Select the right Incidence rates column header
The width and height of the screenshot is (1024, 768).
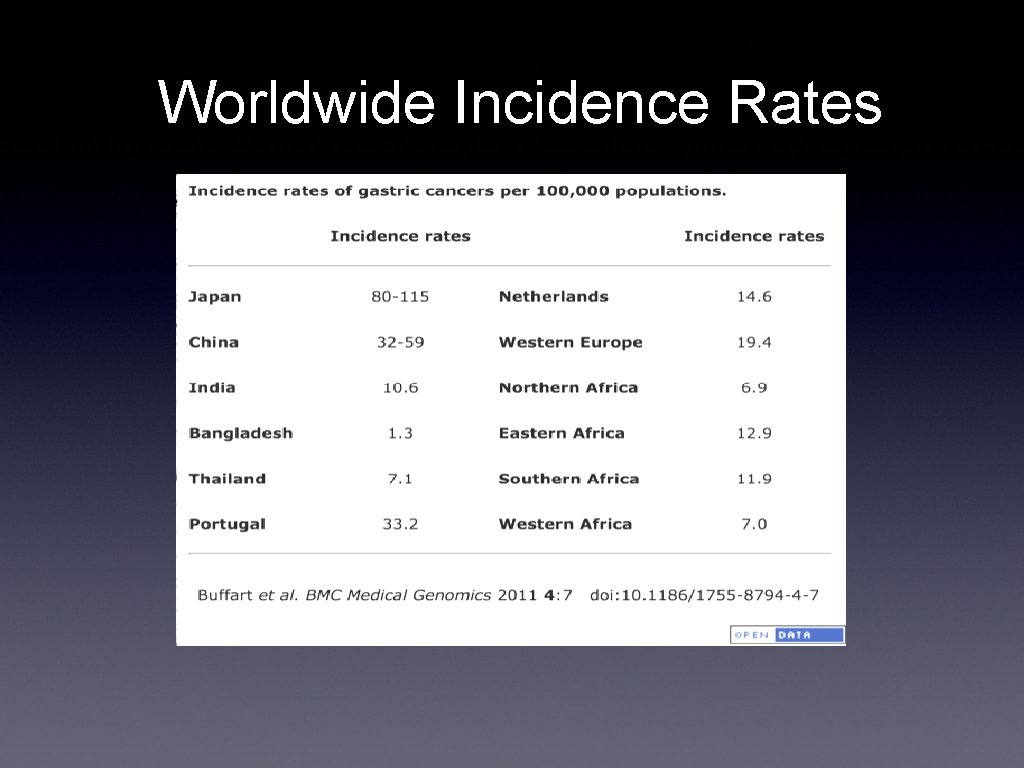point(754,236)
